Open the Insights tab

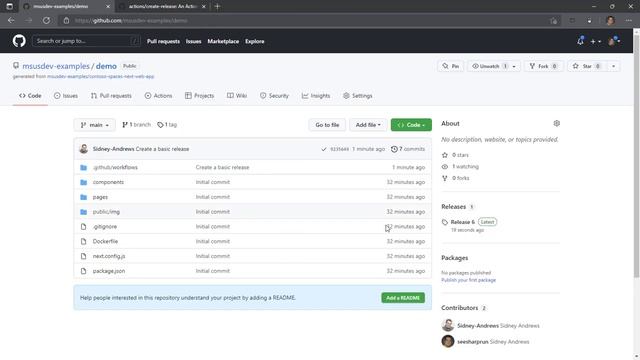pyautogui.click(x=316, y=96)
